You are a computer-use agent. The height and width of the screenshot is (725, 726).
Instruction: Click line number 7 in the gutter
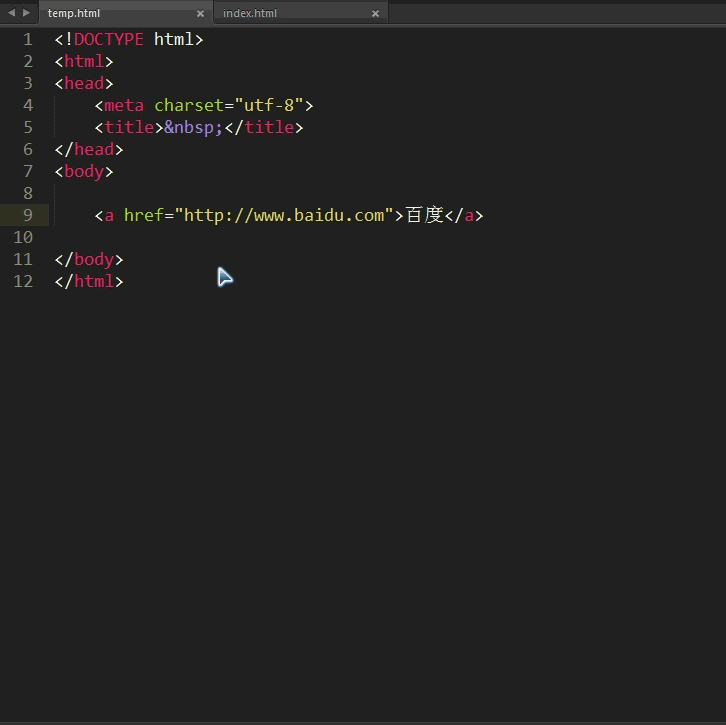tap(28, 171)
